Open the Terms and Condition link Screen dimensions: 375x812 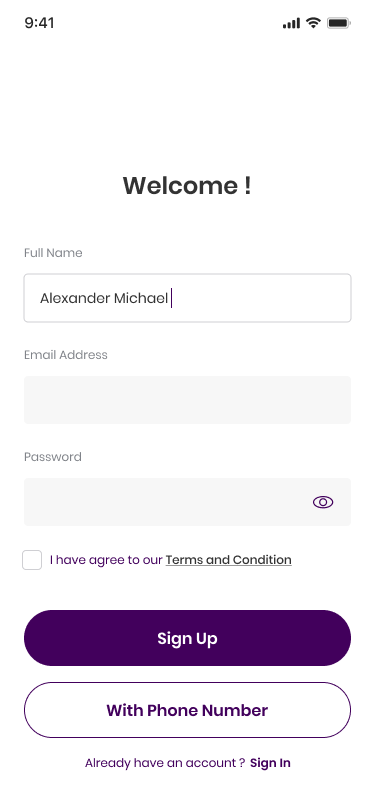tap(228, 560)
